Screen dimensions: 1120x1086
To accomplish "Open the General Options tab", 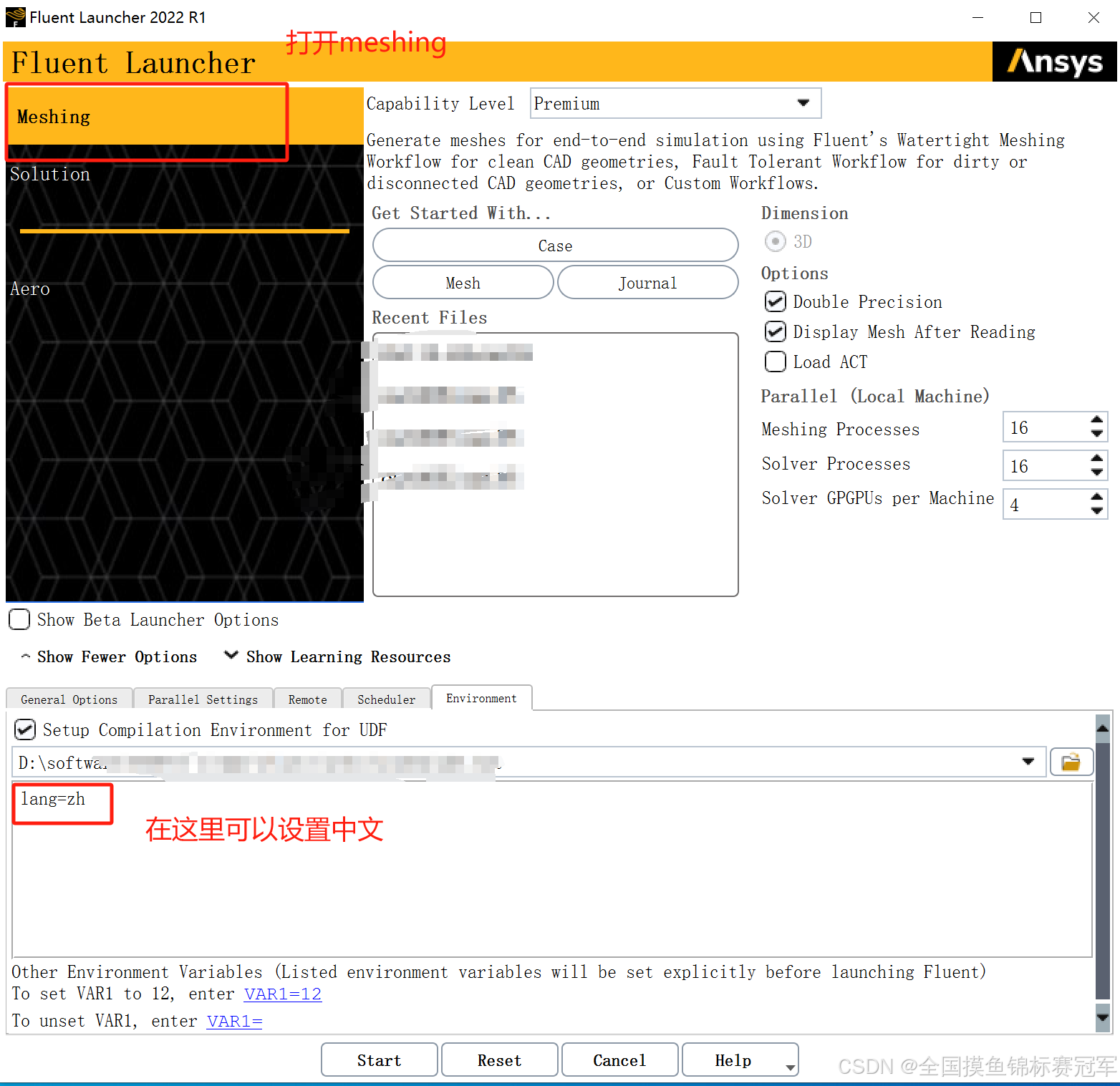I will [x=69, y=699].
